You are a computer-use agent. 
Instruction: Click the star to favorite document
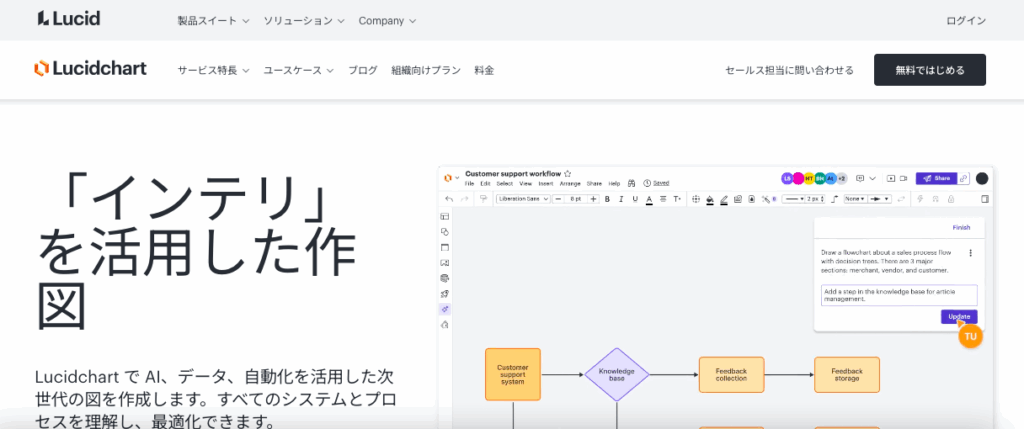[x=568, y=174]
